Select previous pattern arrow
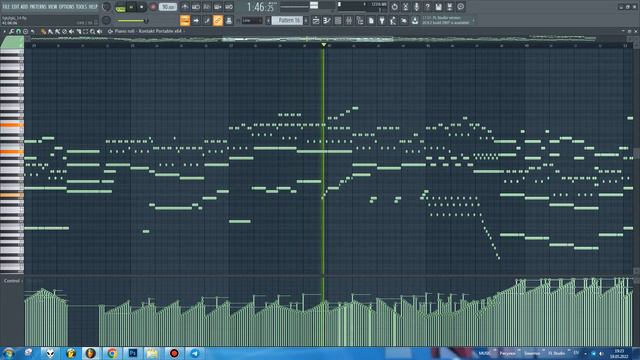640x360 pixels. [268, 20]
